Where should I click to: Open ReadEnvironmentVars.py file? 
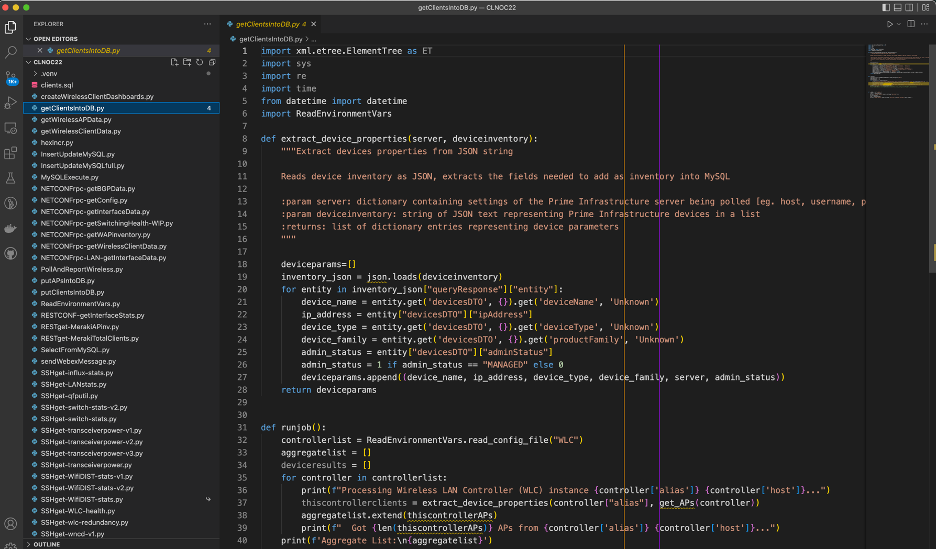80,304
